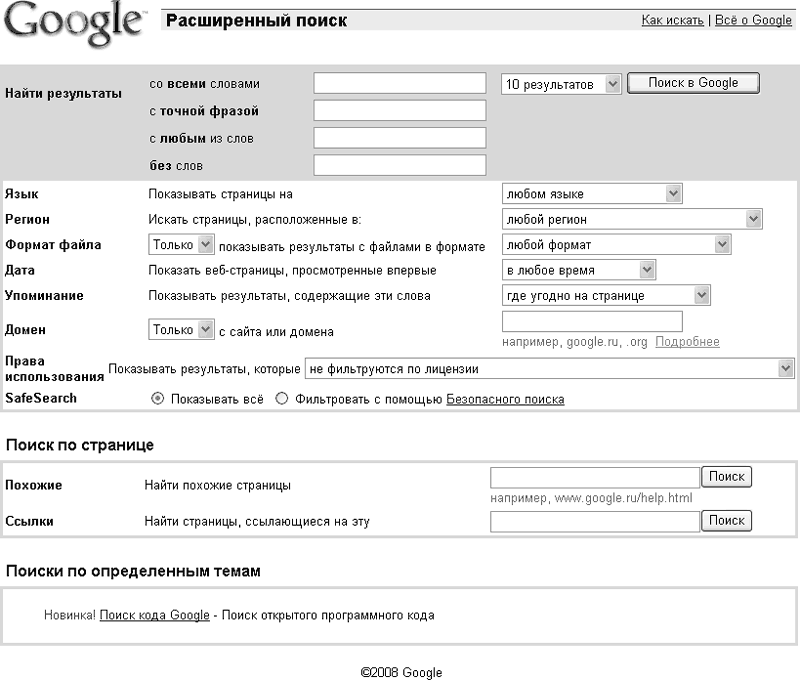Click 'Поиск' button in Ссылки row
This screenshot has height=680, width=800.
[726, 521]
